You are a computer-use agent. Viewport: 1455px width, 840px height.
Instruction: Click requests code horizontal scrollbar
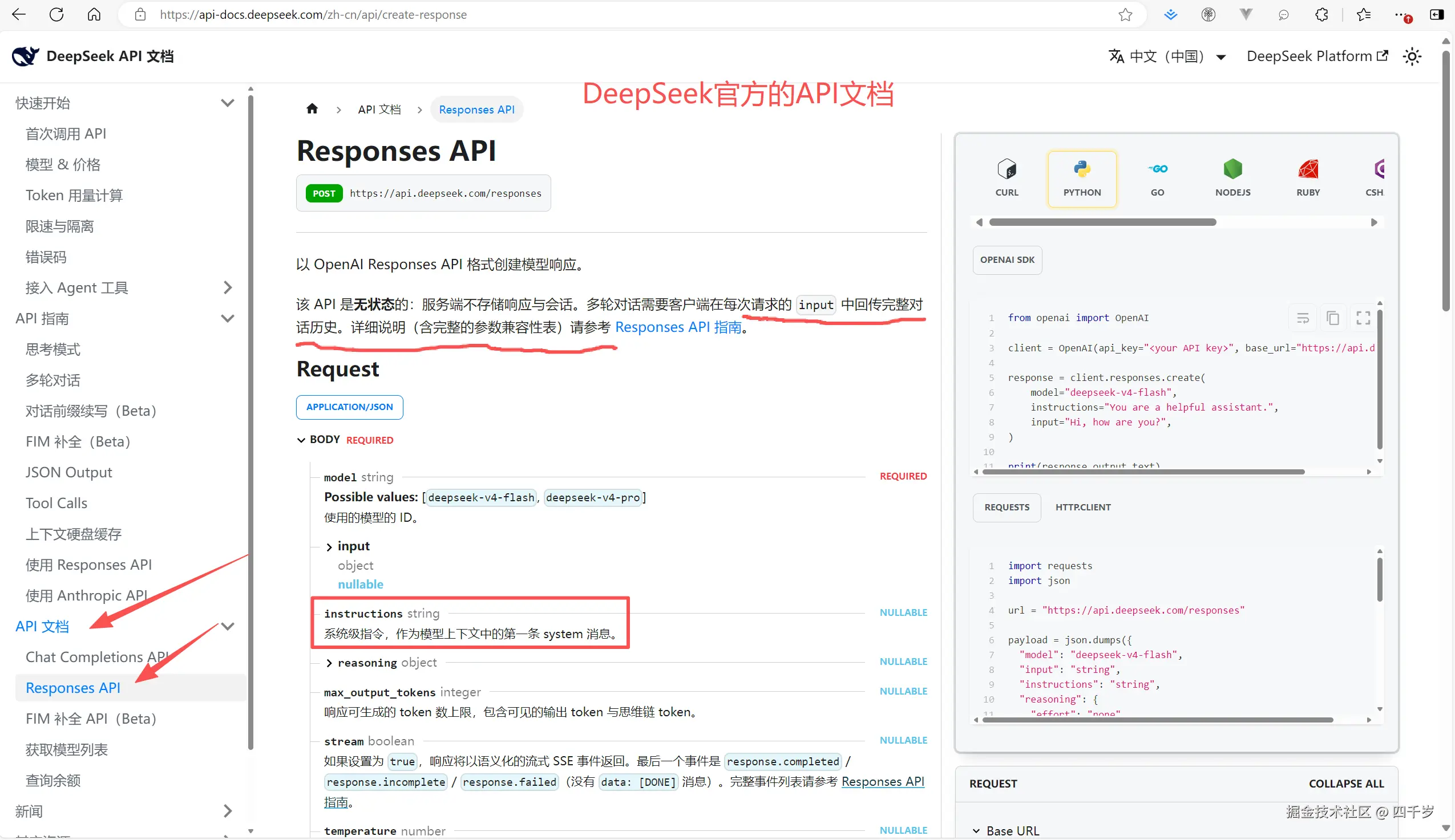[x=1158, y=720]
